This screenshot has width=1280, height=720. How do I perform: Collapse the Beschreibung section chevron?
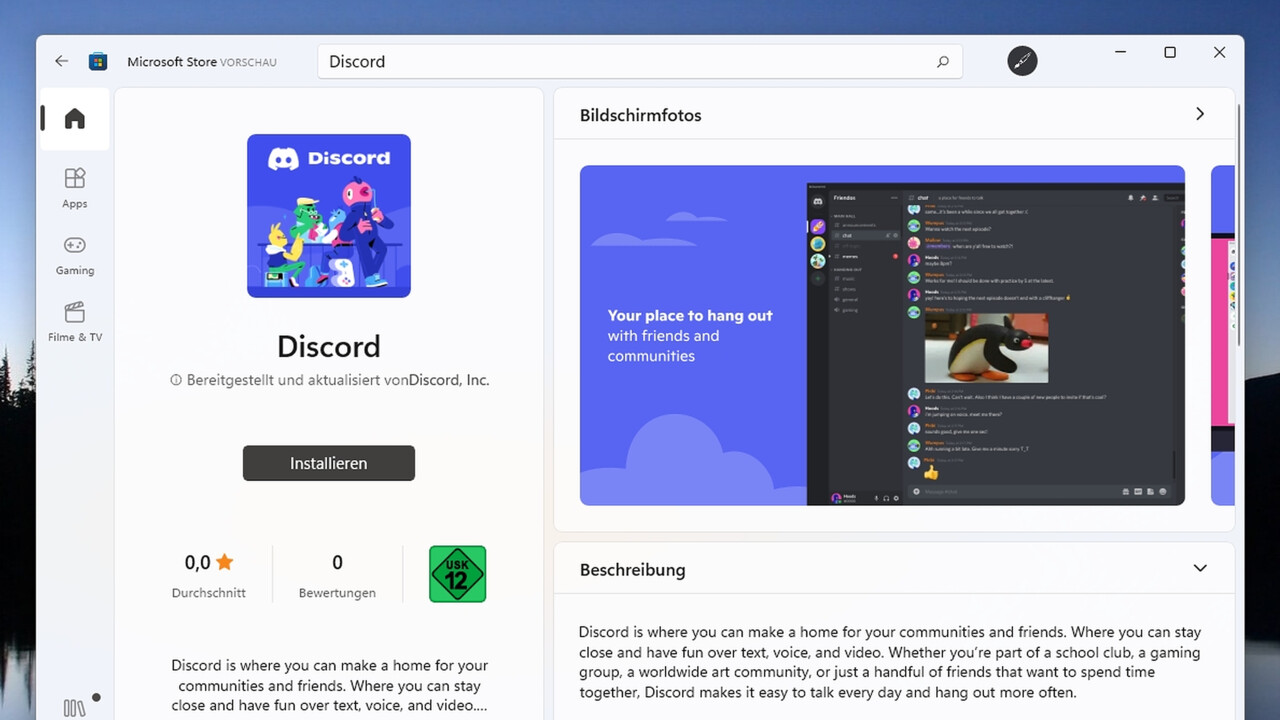[1200, 568]
